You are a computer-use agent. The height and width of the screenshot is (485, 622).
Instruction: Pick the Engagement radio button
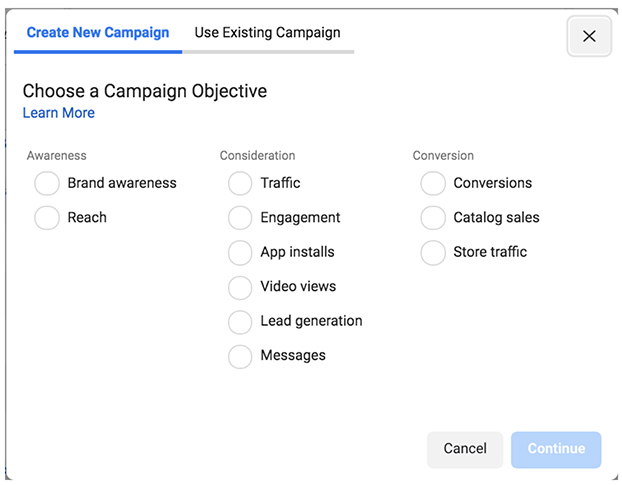click(240, 218)
